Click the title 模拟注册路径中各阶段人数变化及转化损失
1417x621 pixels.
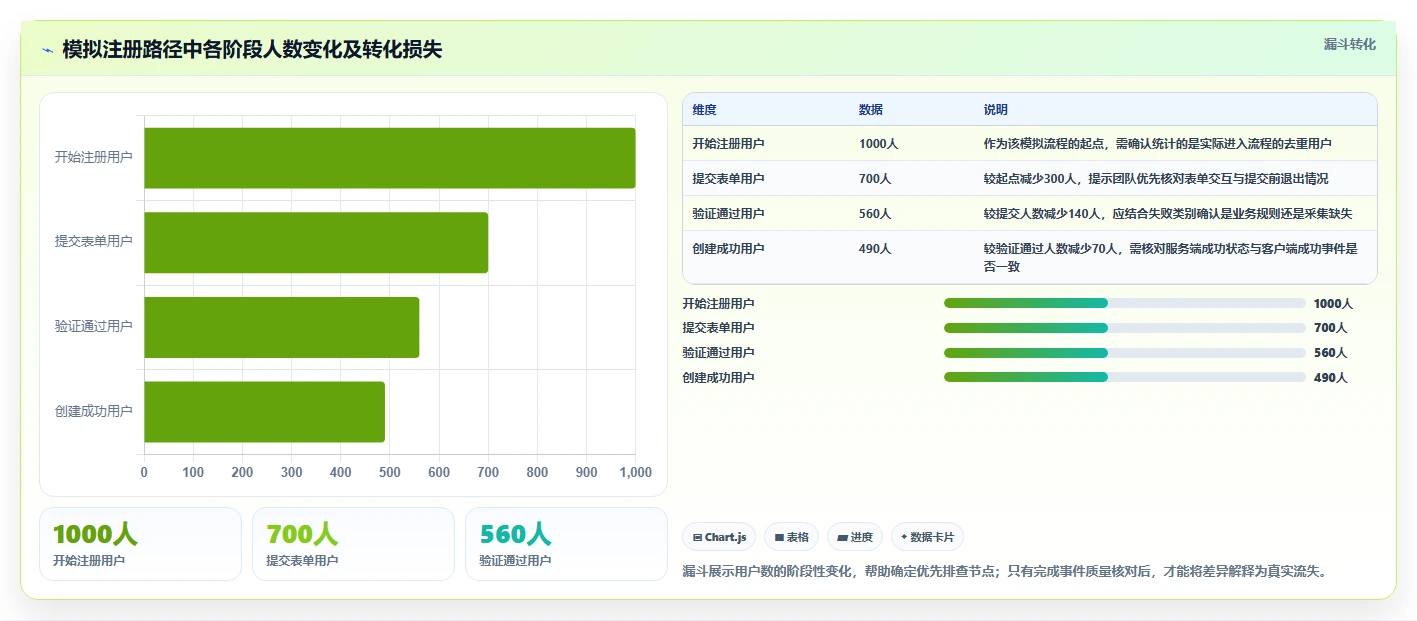tap(252, 50)
